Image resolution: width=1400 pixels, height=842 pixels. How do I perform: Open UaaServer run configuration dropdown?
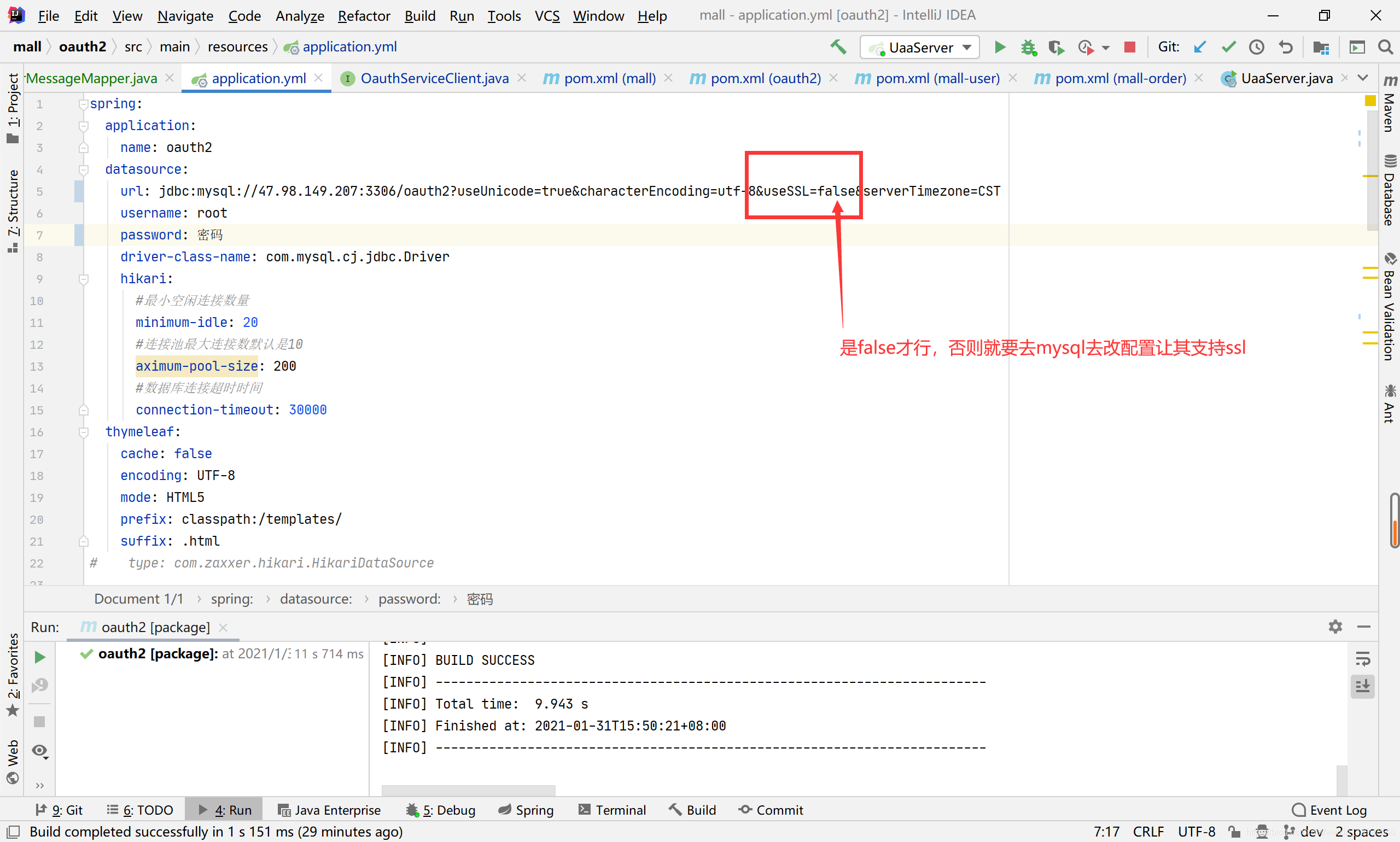point(920,47)
